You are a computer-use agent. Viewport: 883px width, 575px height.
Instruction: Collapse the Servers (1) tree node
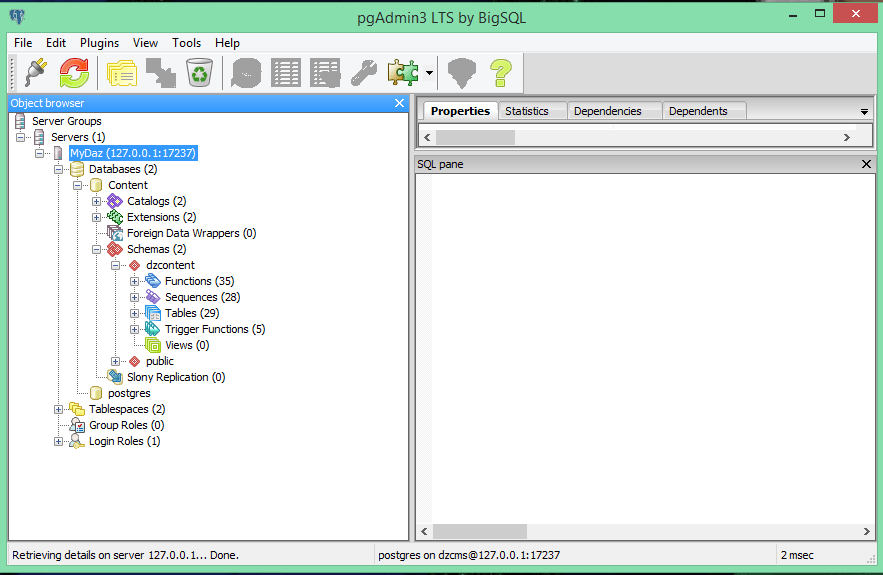(20, 137)
